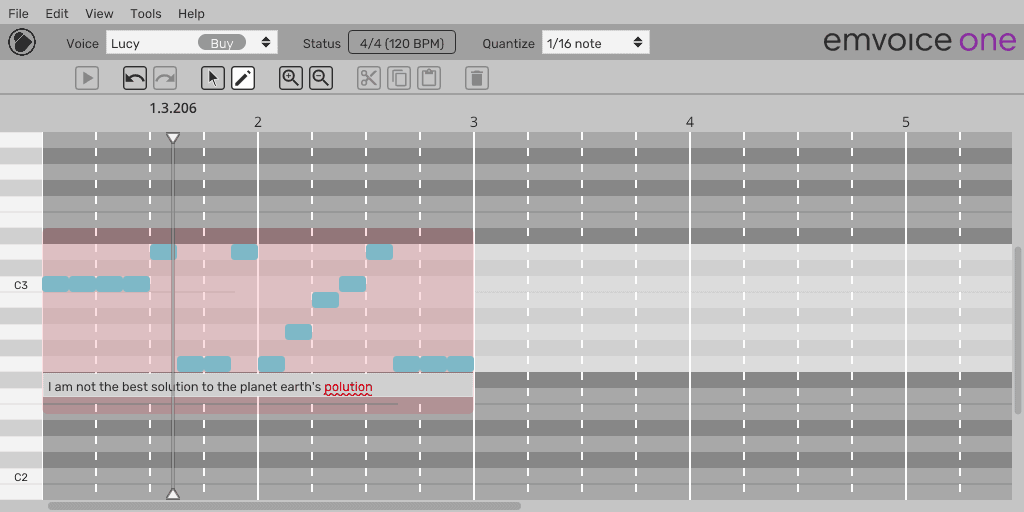Click the clipboard Paste icon
Screen dimensions: 1024x512
[x=429, y=77]
